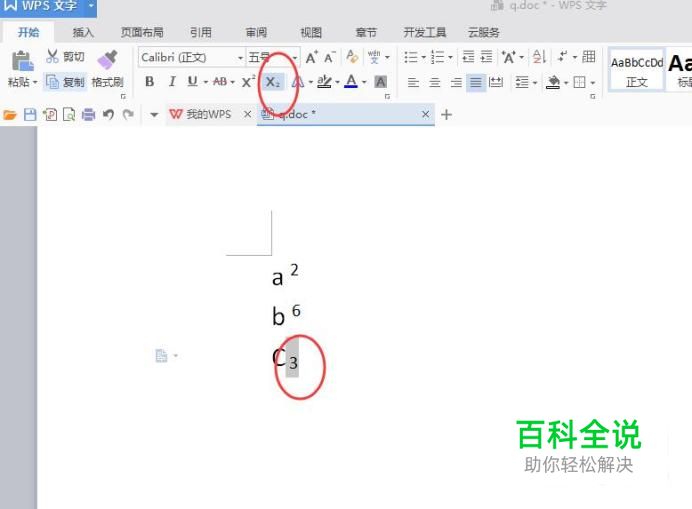The height and width of the screenshot is (509, 692).
Task: Open the 五号 font size dropdown arrow
Action: pyautogui.click(x=295, y=58)
